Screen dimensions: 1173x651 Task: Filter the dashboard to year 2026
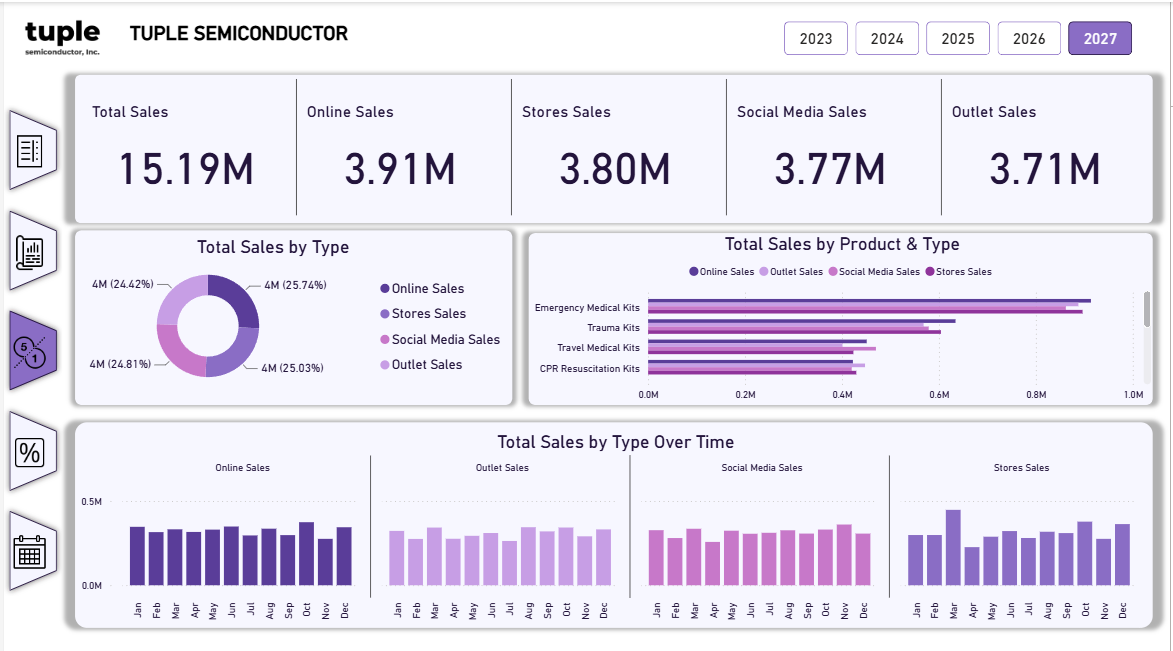pos(1029,38)
